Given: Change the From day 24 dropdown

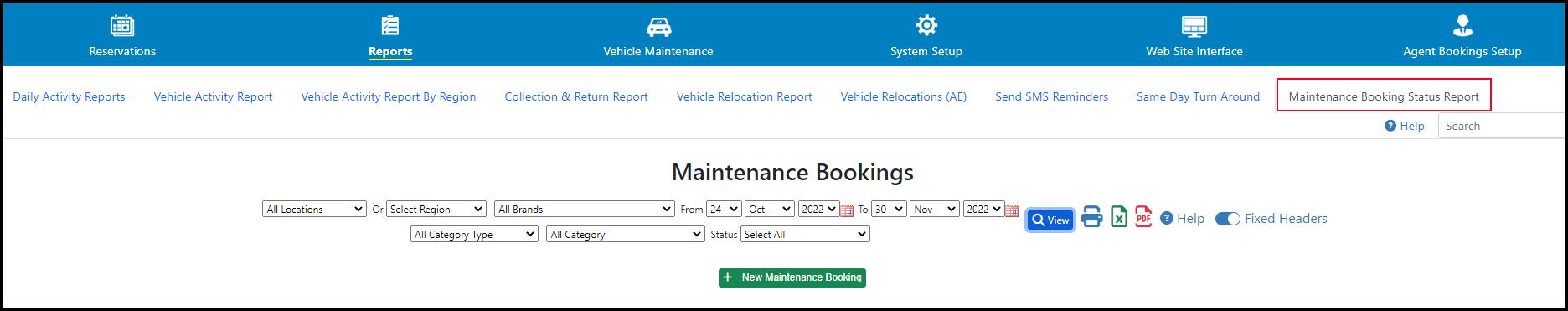Looking at the screenshot, I should (724, 210).
